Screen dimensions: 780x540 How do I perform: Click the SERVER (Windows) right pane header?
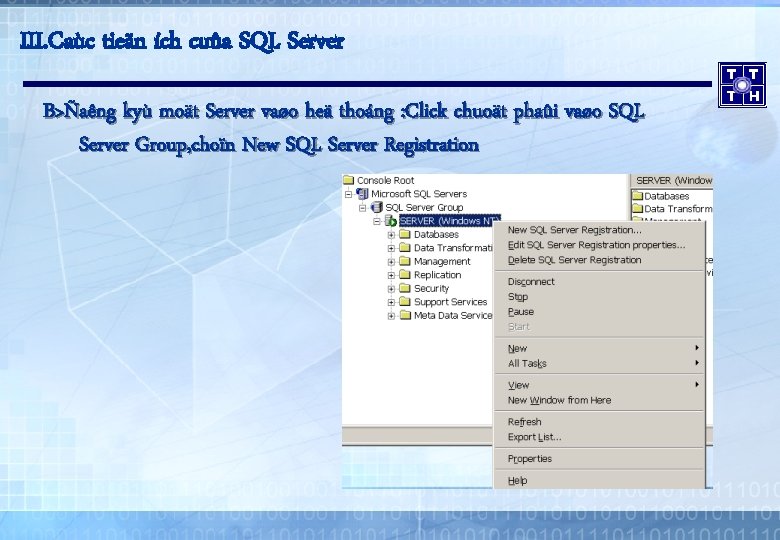click(672, 180)
